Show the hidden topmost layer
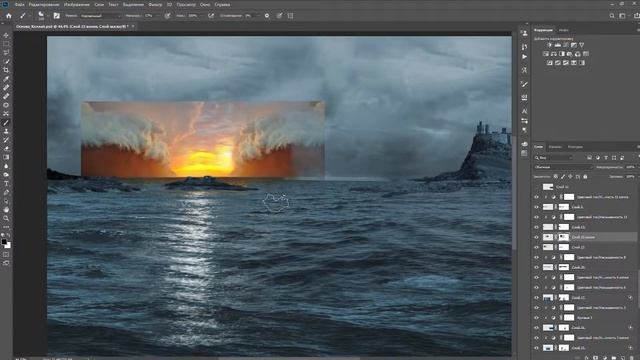Image resolution: width=640 pixels, height=360 pixels. (x=536, y=187)
